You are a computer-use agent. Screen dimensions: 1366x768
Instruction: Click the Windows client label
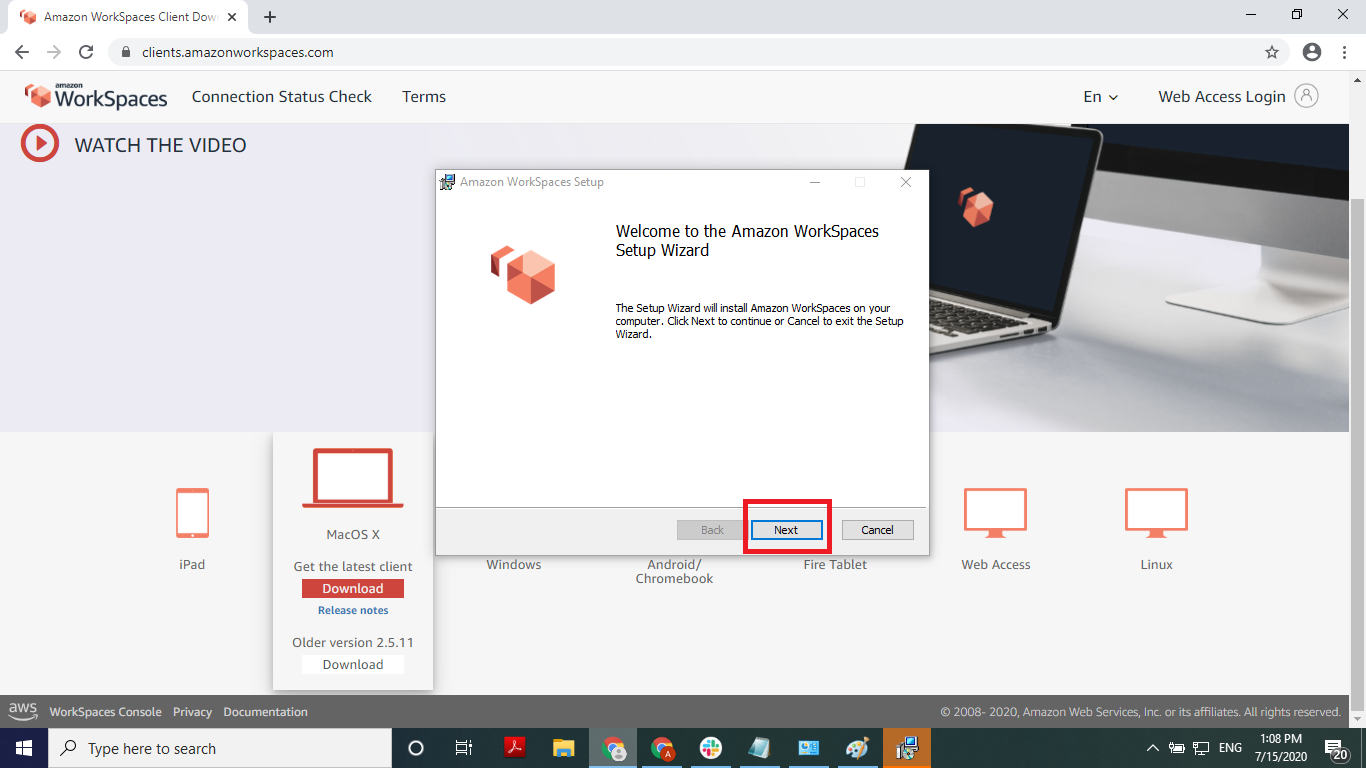click(x=514, y=564)
